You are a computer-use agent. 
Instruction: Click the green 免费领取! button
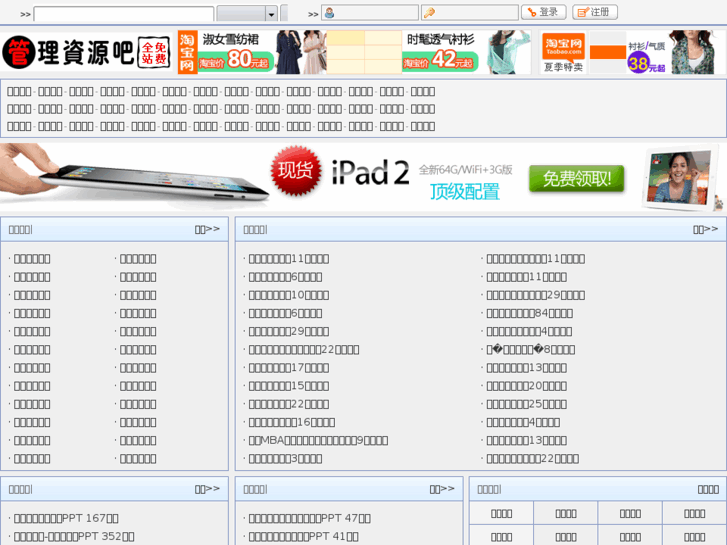pyautogui.click(x=576, y=179)
